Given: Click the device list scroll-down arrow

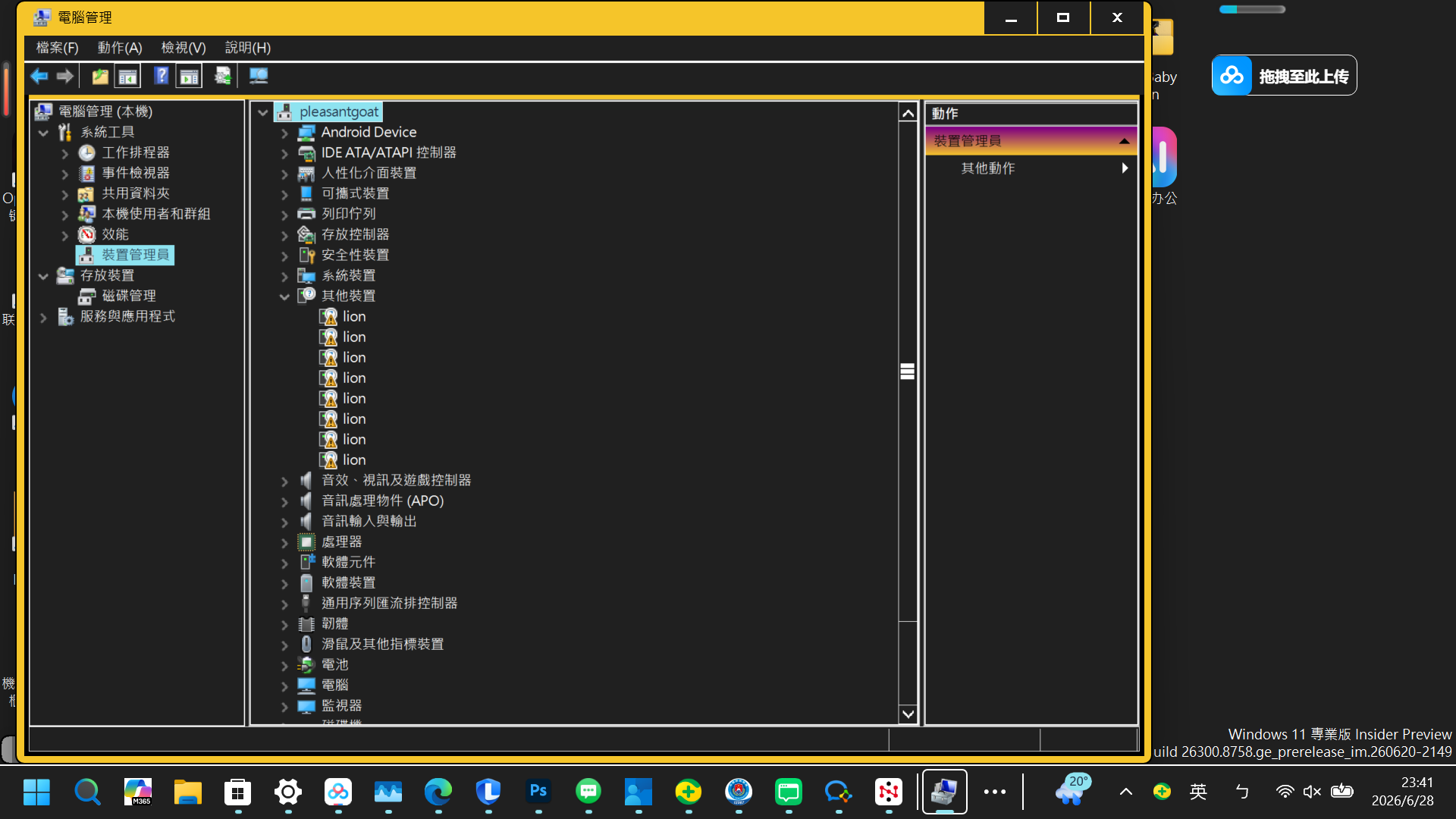Looking at the screenshot, I should click(x=908, y=714).
